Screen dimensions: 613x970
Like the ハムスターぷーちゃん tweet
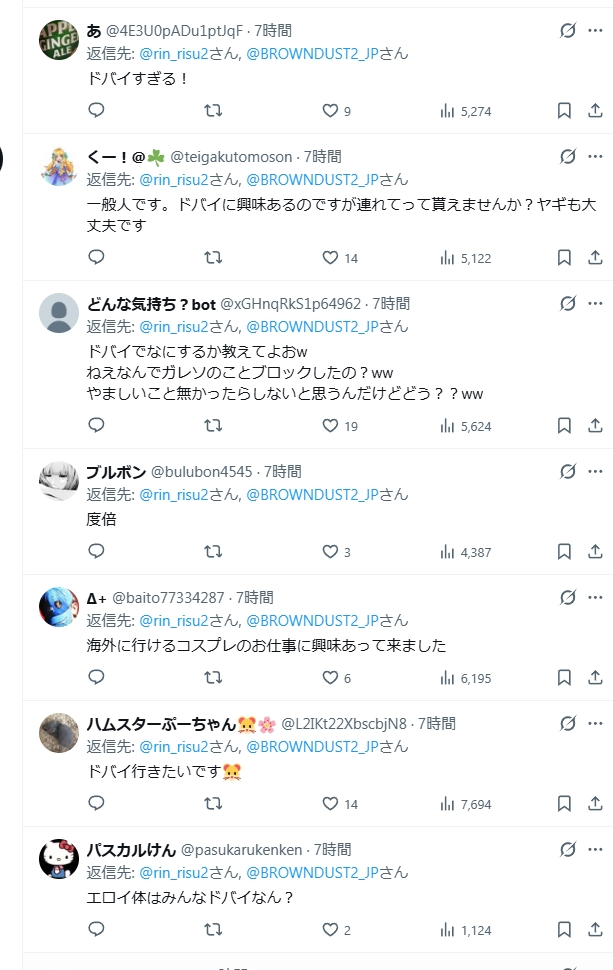(x=331, y=803)
